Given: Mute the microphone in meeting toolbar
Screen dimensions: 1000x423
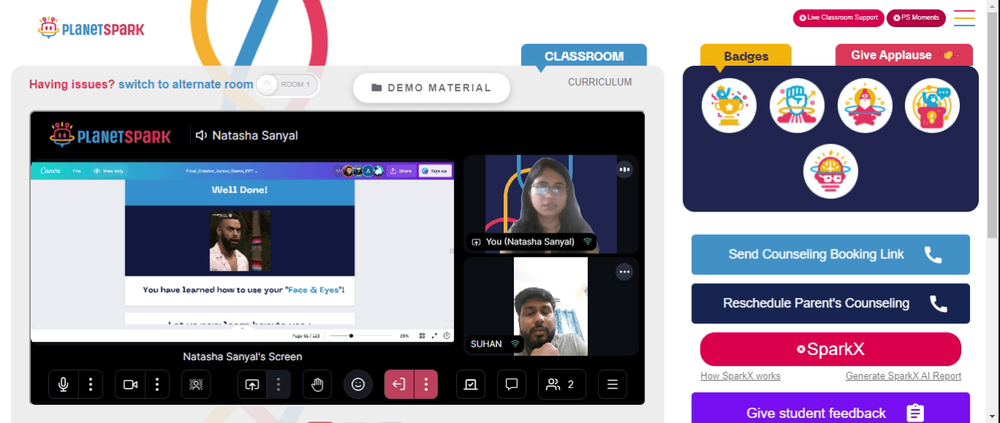Looking at the screenshot, I should coord(64,385).
